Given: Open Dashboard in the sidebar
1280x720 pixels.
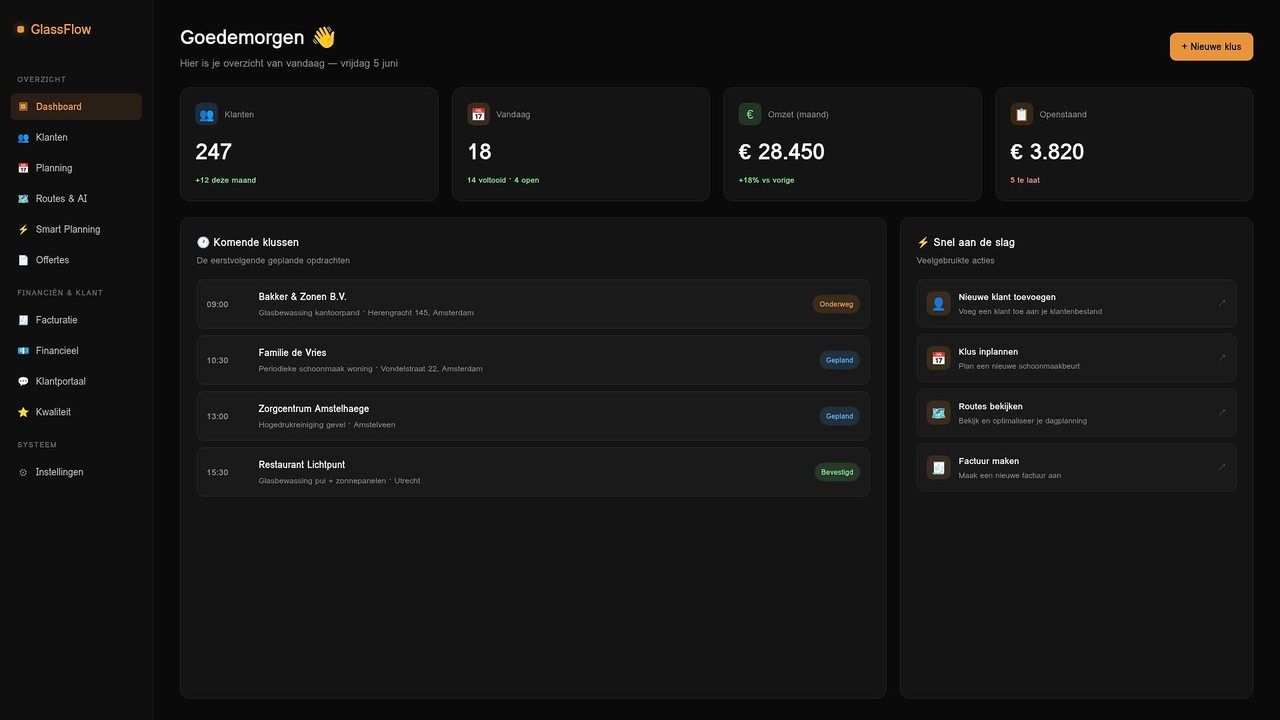Looking at the screenshot, I should click(76, 107).
